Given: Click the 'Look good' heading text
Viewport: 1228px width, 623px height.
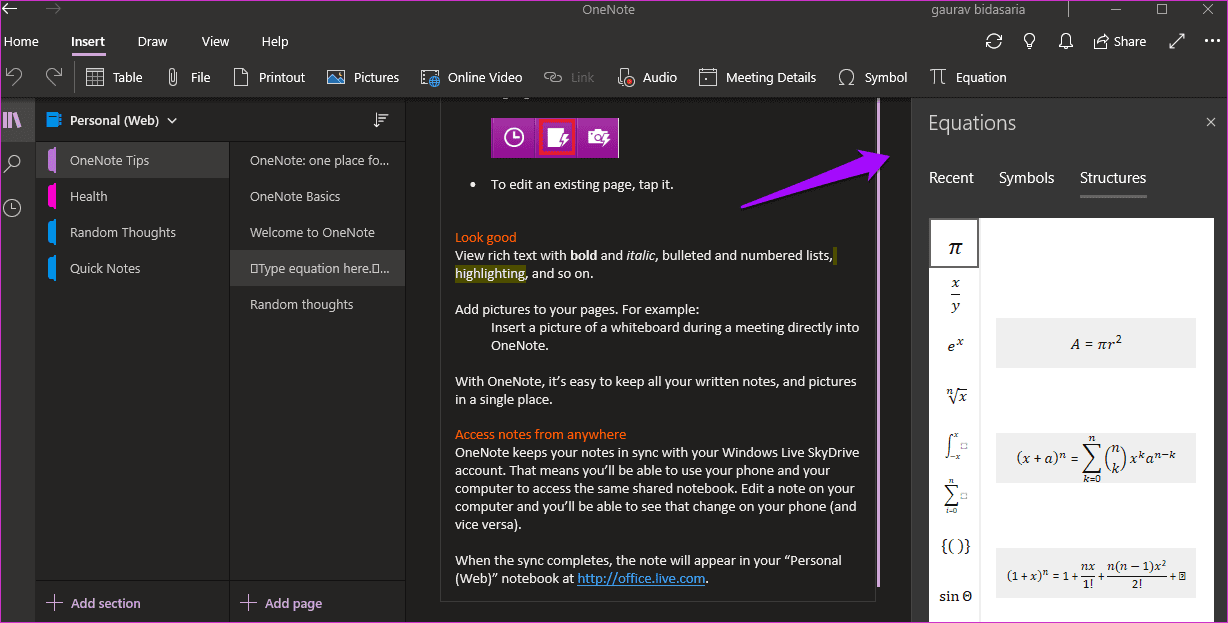Looking at the screenshot, I should (x=485, y=237).
